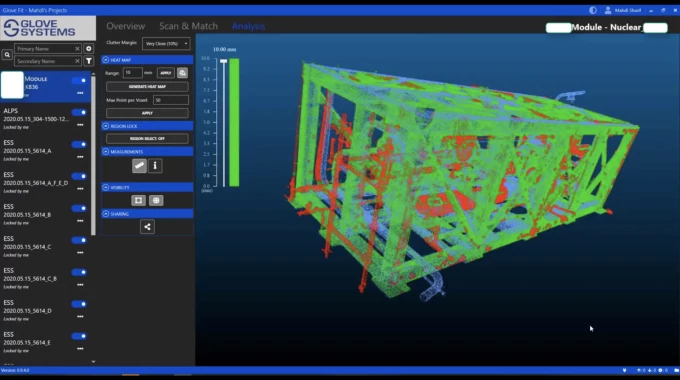Image resolution: width=680 pixels, height=380 pixels.
Task: Toggle visibility of Module KB36
Action: [79, 80]
